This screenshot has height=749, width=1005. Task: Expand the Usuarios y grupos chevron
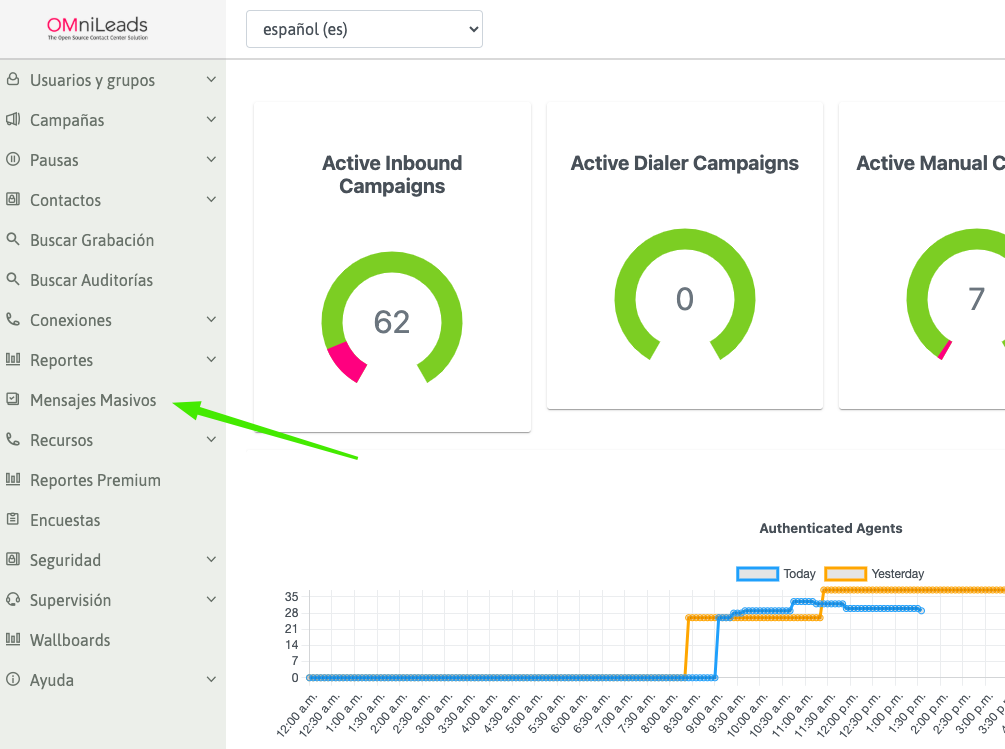click(x=211, y=80)
